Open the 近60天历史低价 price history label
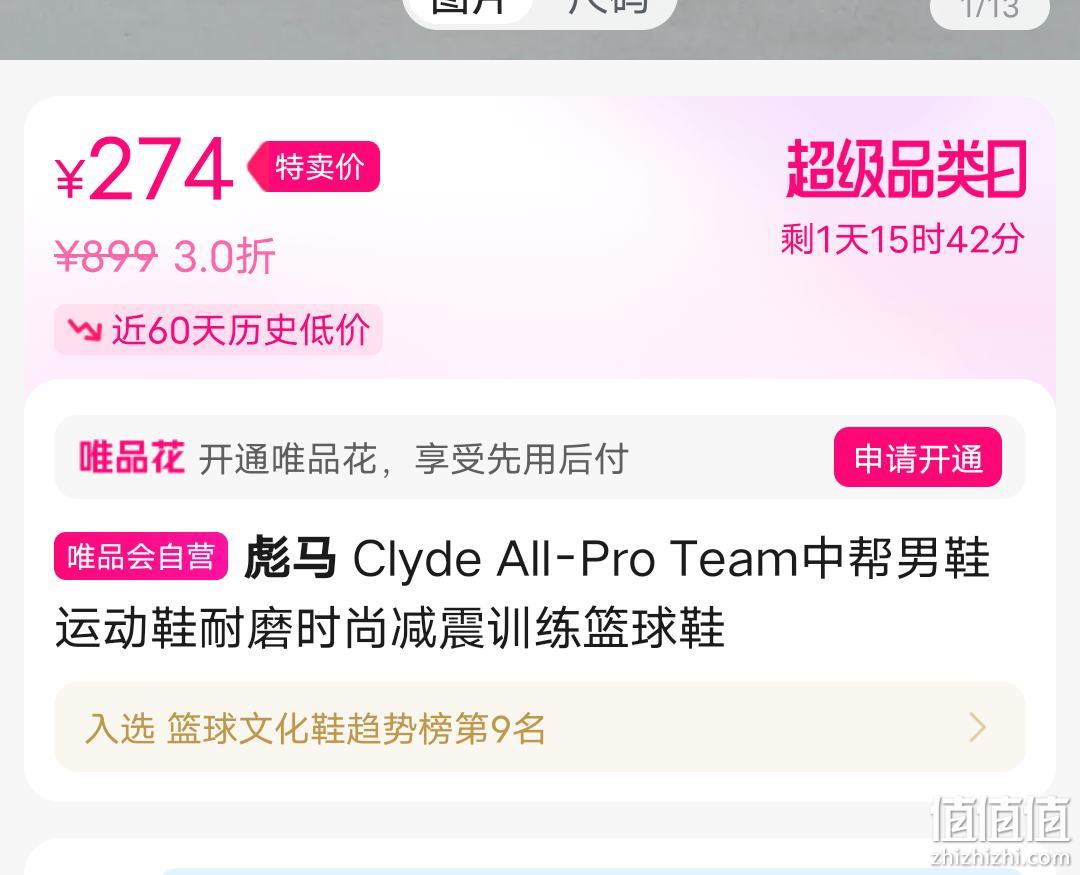 click(218, 330)
